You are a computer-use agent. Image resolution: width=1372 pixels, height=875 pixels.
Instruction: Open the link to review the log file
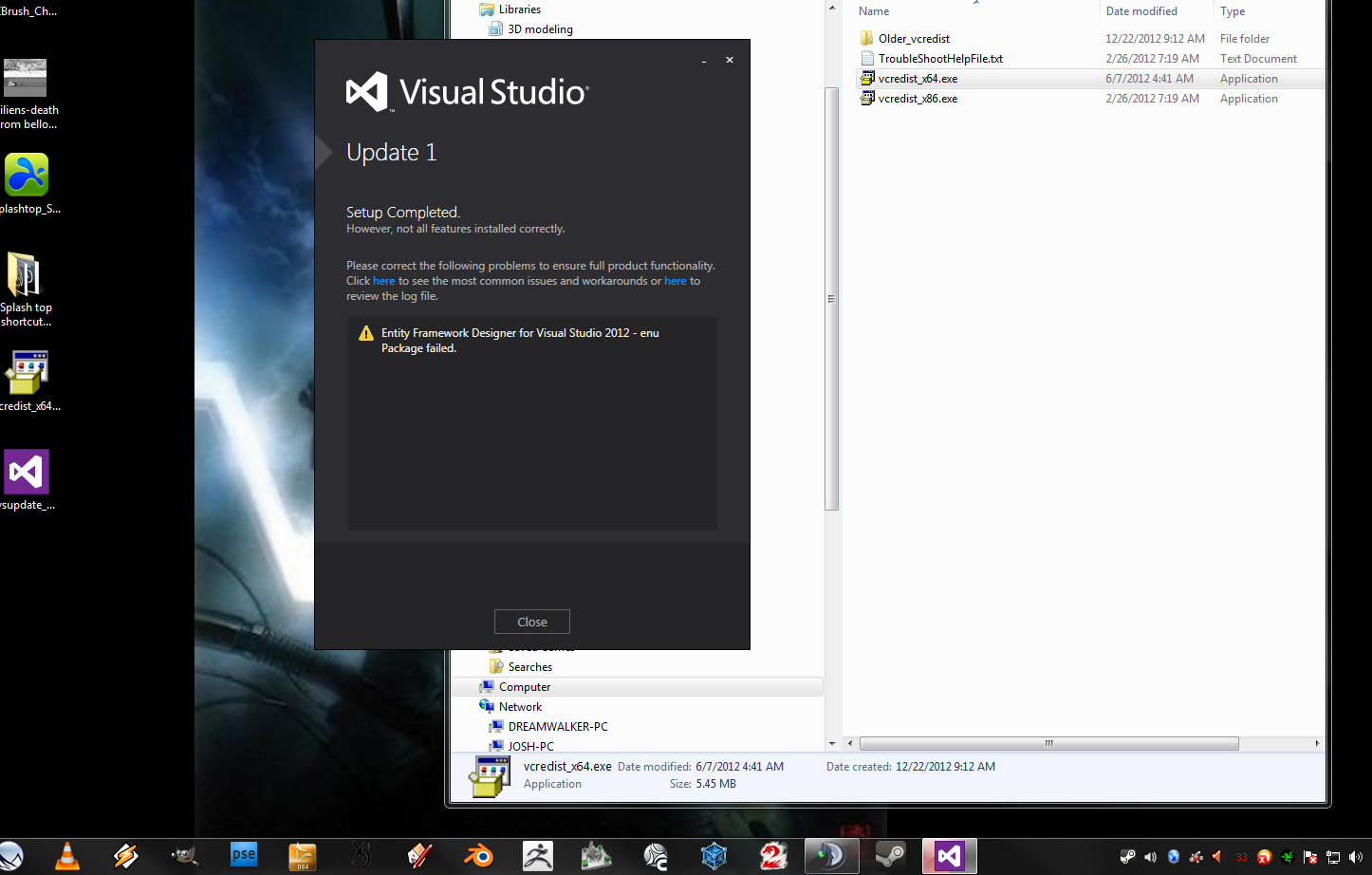point(675,281)
